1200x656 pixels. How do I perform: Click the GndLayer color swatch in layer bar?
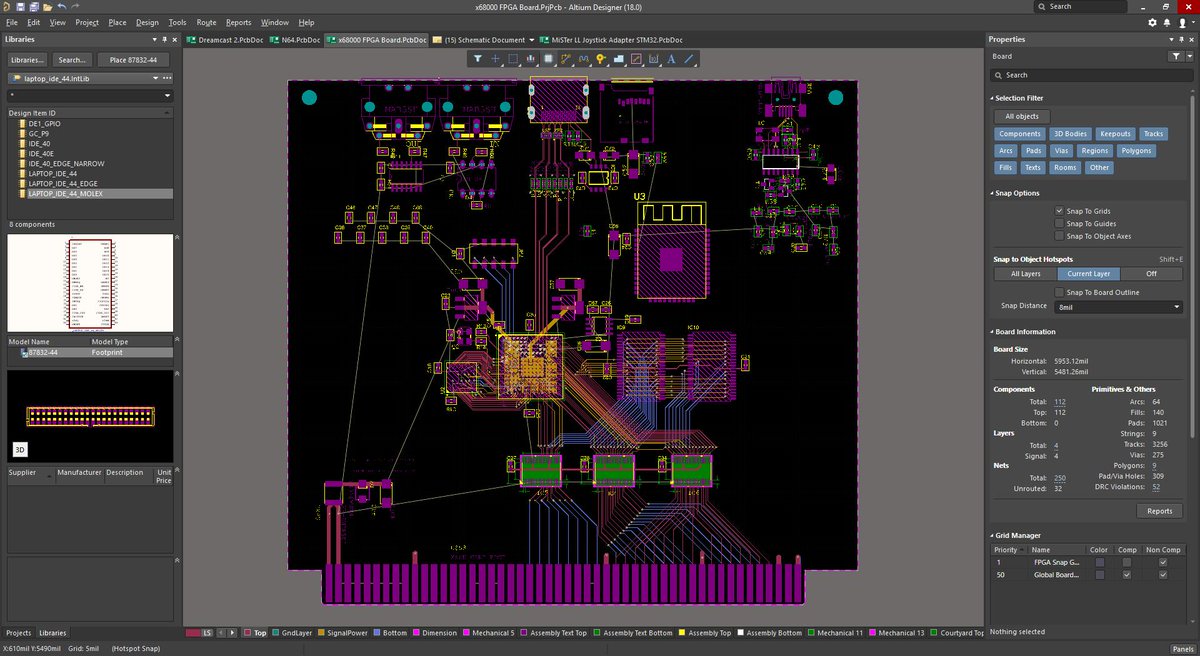point(275,633)
